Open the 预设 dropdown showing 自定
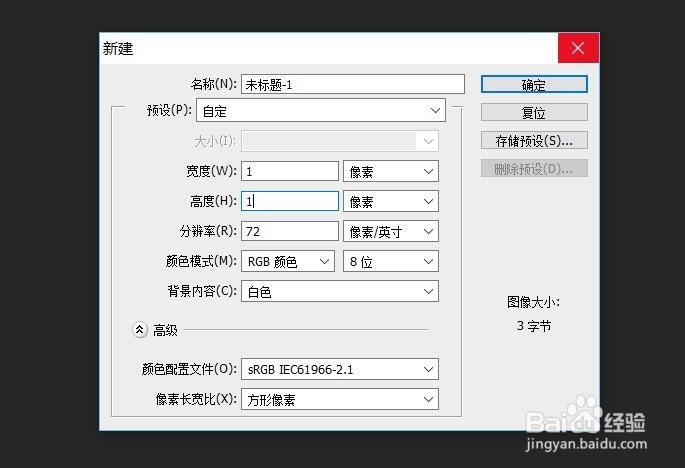This screenshot has width=685, height=468. (x=321, y=110)
